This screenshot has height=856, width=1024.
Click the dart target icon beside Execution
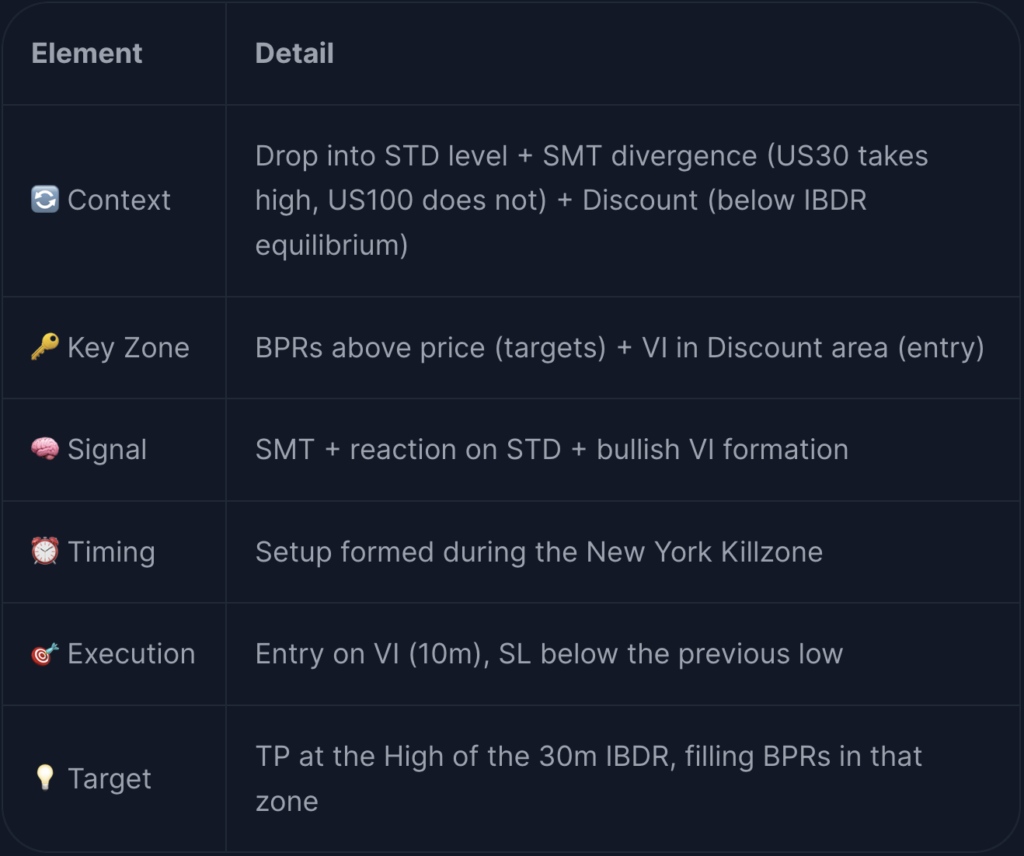click(x=45, y=653)
